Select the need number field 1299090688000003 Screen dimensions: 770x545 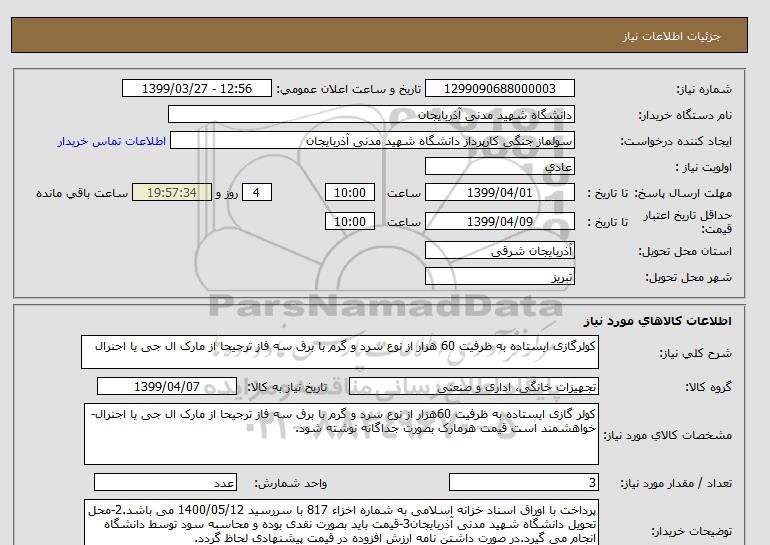(499, 88)
